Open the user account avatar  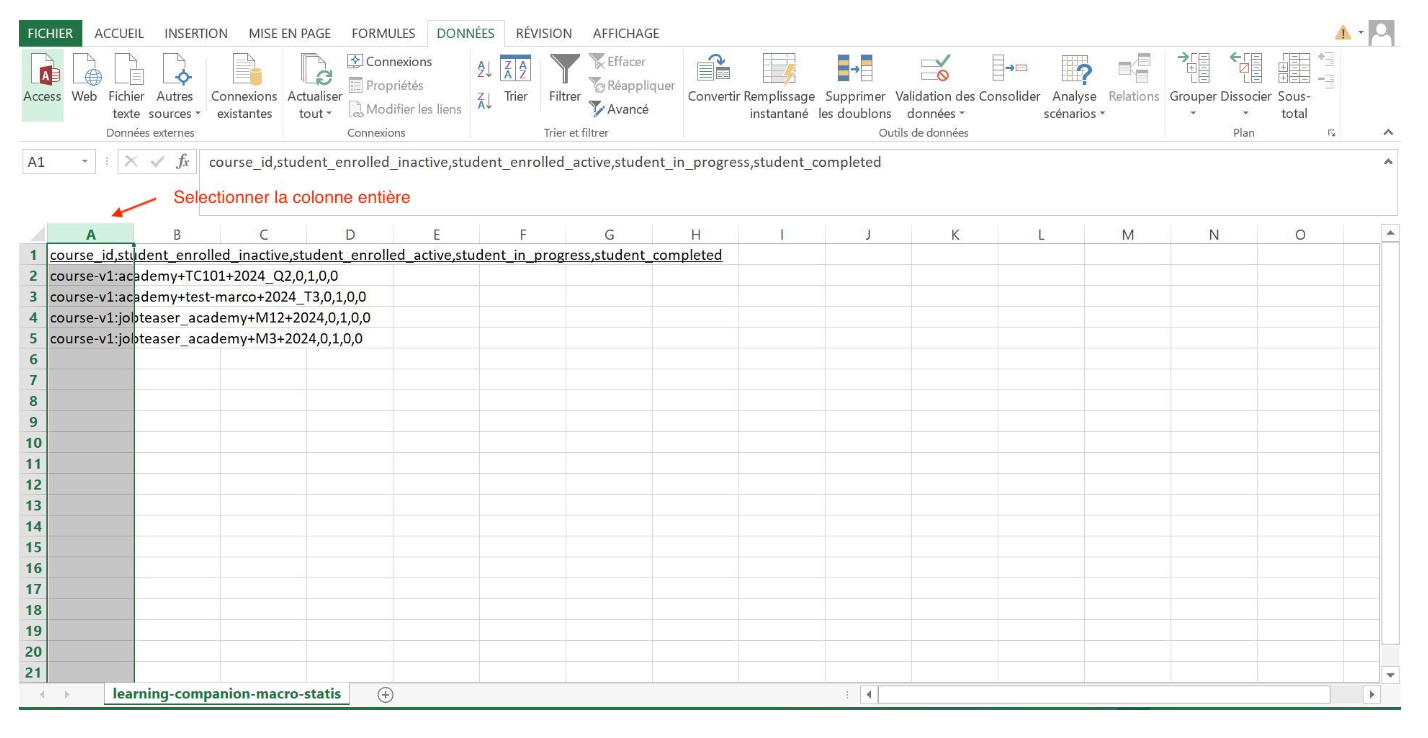coord(1381,33)
